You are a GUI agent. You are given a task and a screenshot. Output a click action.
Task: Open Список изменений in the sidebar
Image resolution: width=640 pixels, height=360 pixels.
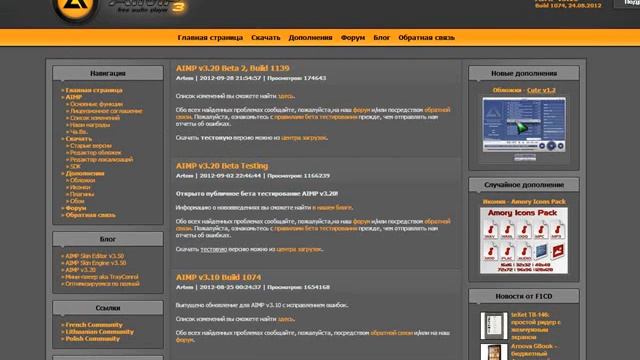pyautogui.click(x=95, y=118)
